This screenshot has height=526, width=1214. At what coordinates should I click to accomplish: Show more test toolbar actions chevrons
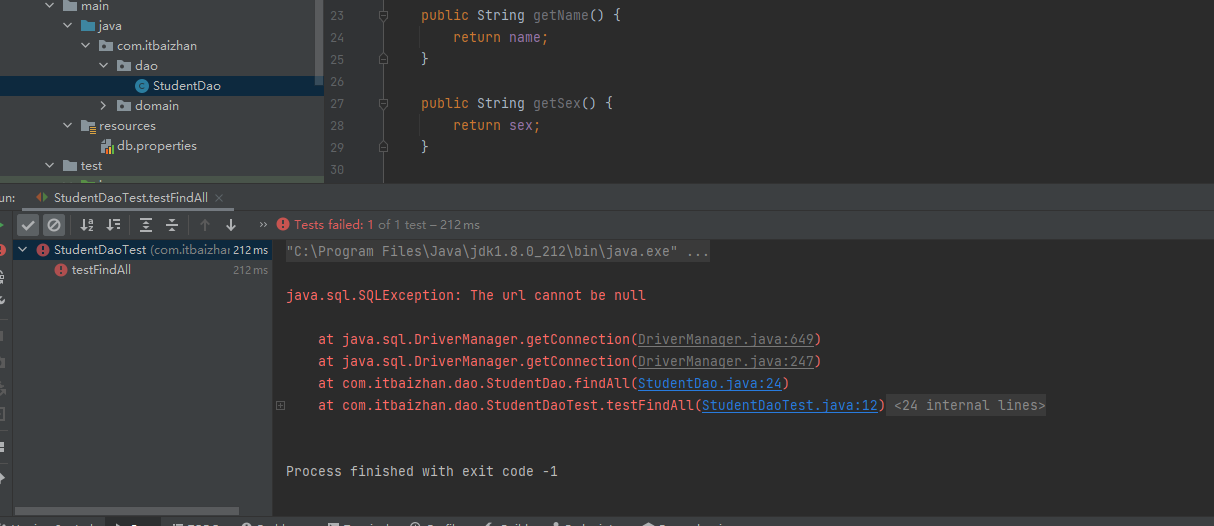[x=264, y=225]
